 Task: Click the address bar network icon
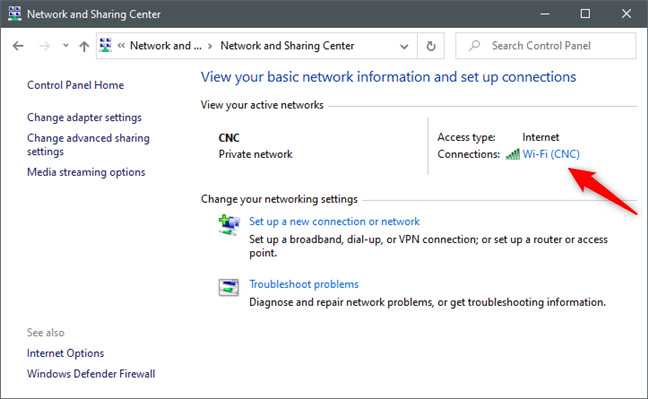(x=106, y=45)
